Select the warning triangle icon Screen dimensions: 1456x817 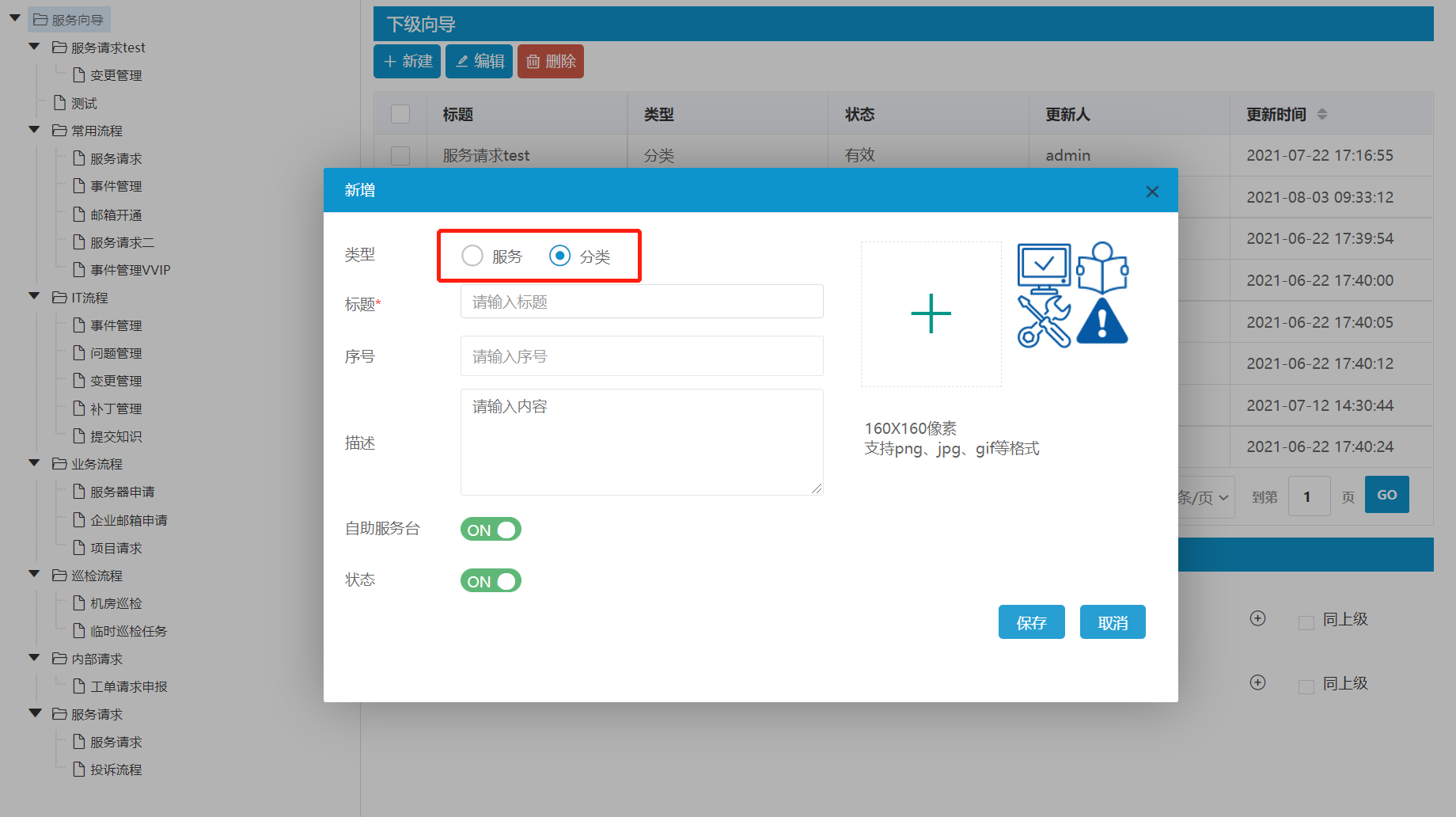[1102, 321]
